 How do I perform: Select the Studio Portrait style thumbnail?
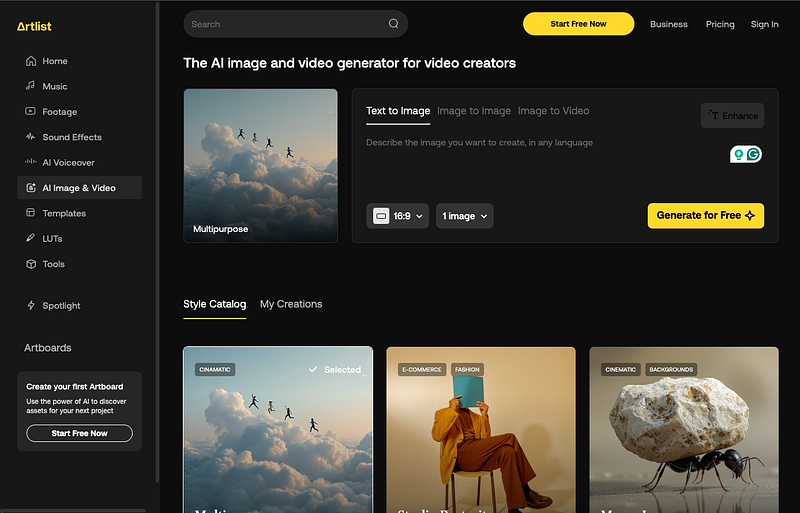481,430
